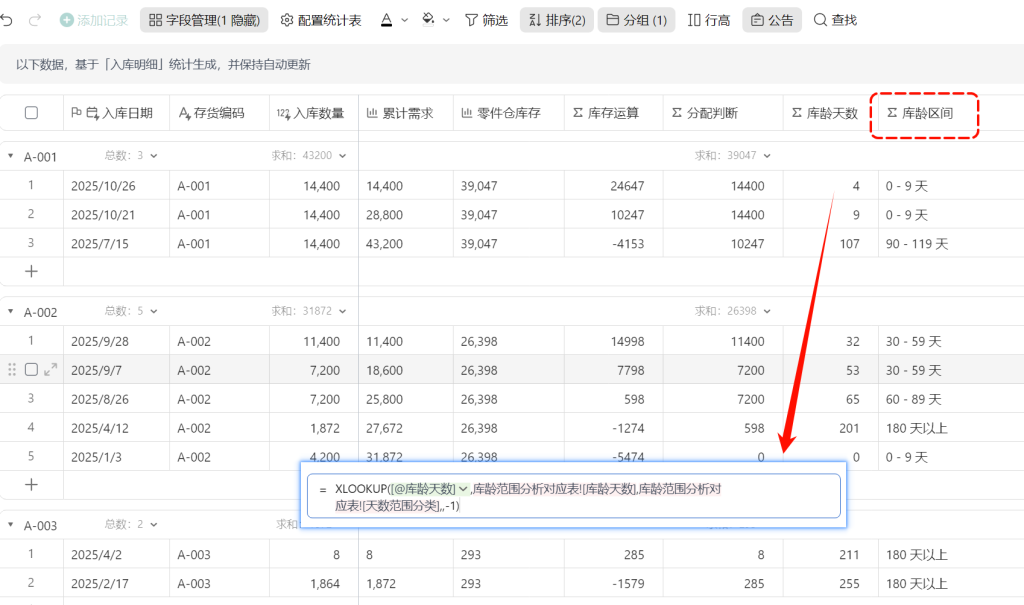
Task: Open the 公告 announcement
Action: click(772, 20)
